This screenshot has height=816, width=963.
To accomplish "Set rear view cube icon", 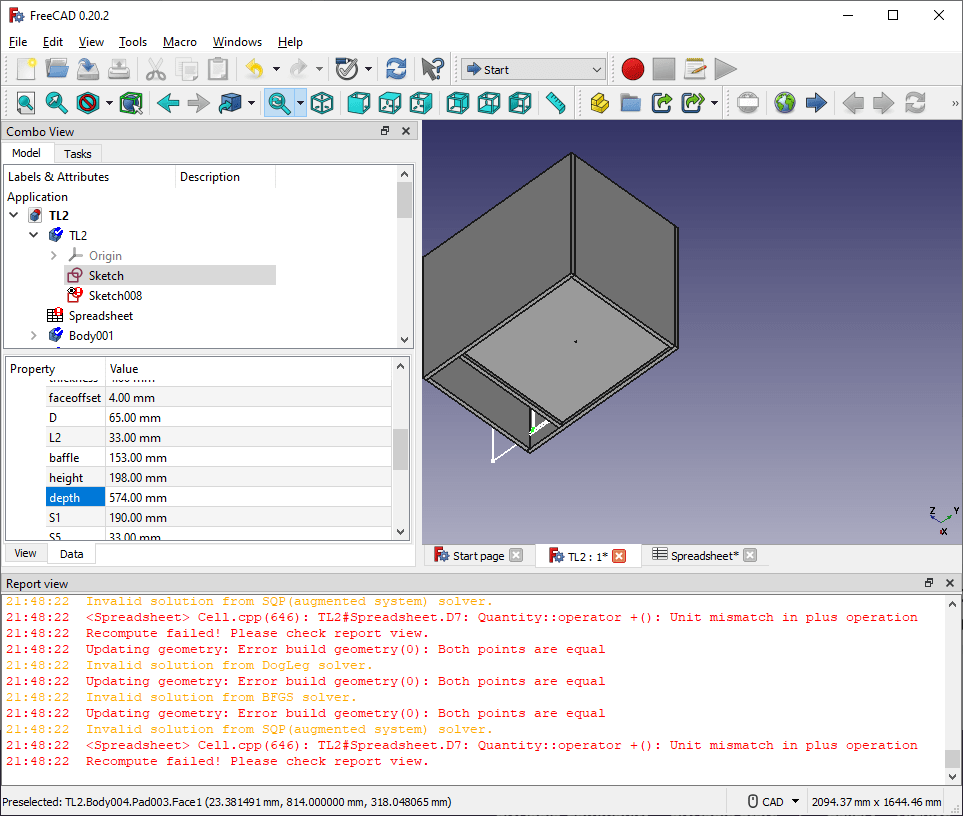I will [x=458, y=103].
